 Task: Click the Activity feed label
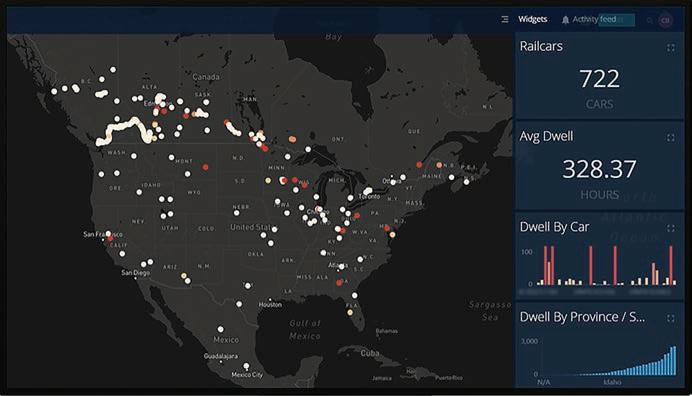(x=594, y=19)
